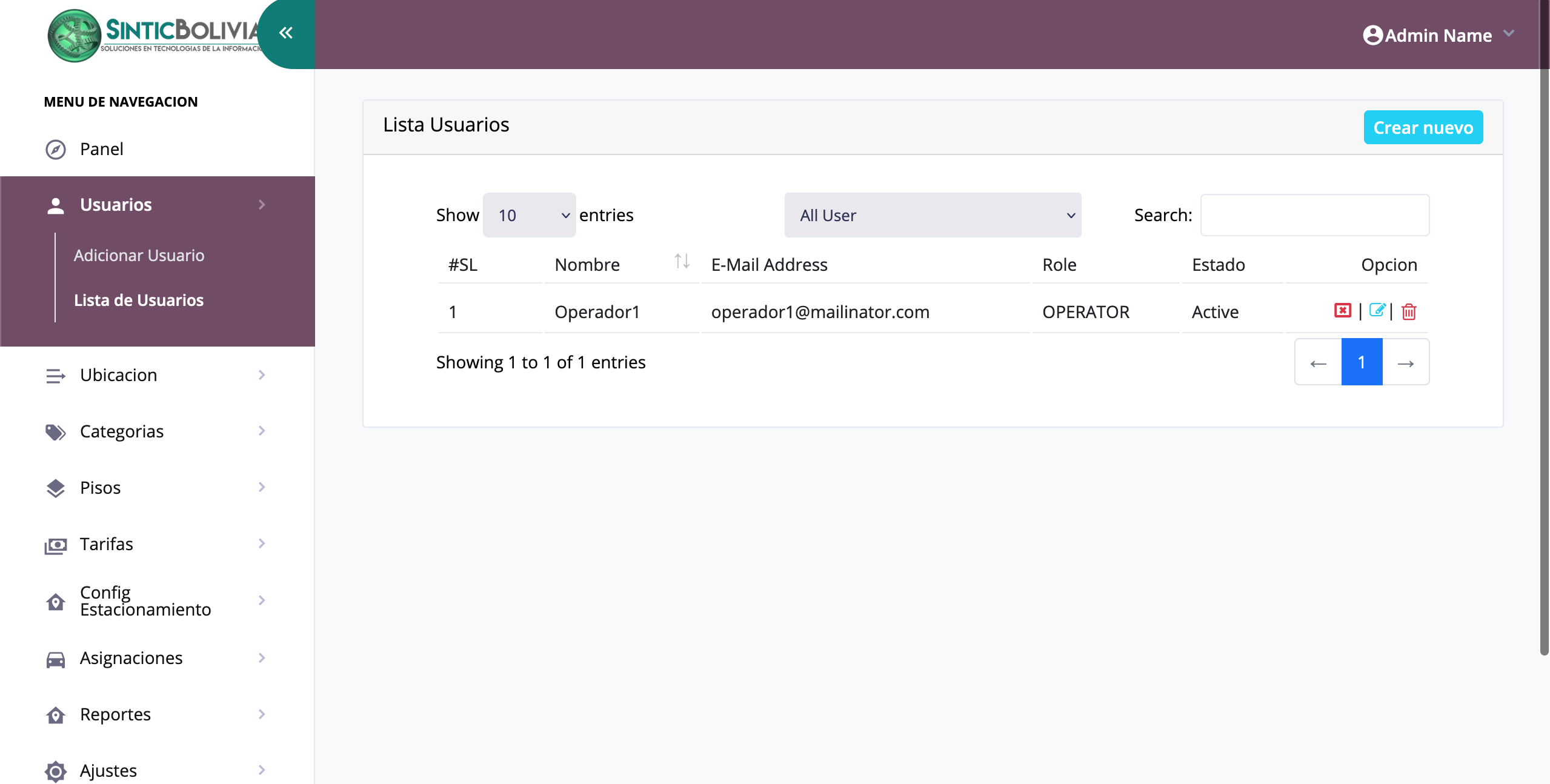Open Adicionar Usuario submenu item

(139, 255)
